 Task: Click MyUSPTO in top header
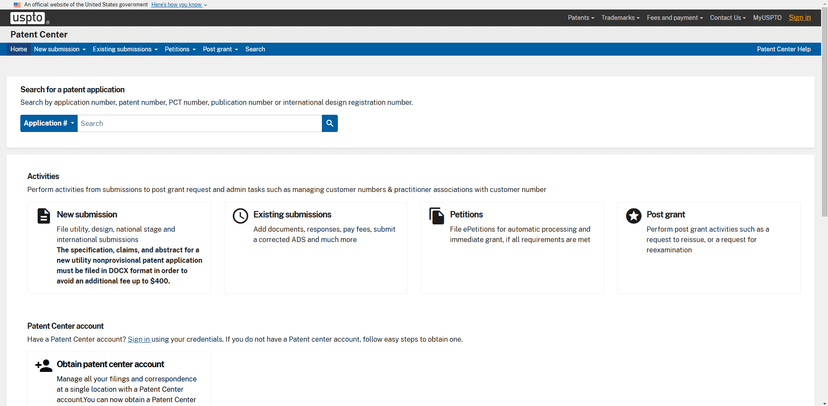[767, 18]
